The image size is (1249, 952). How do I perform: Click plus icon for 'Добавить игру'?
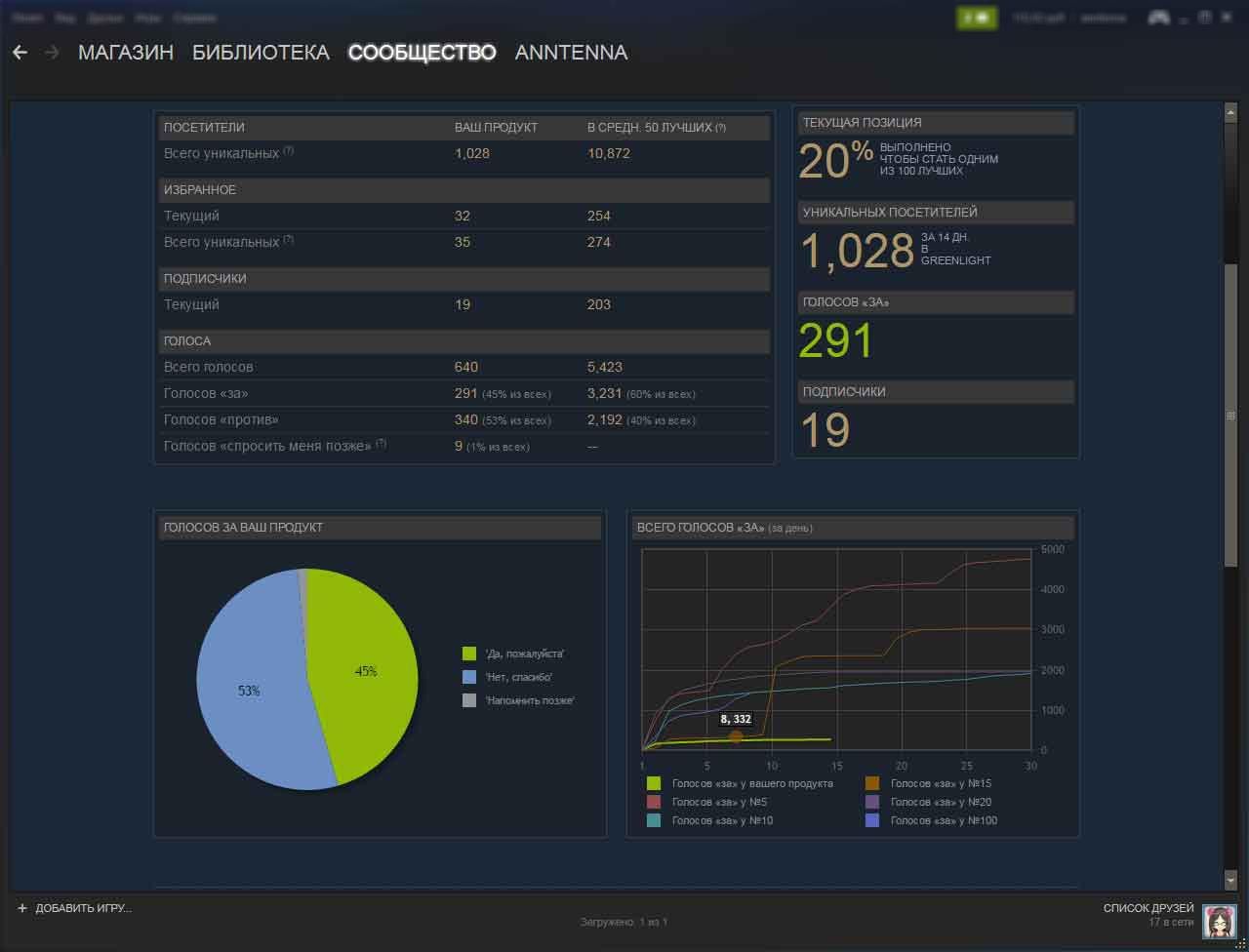(x=22, y=908)
